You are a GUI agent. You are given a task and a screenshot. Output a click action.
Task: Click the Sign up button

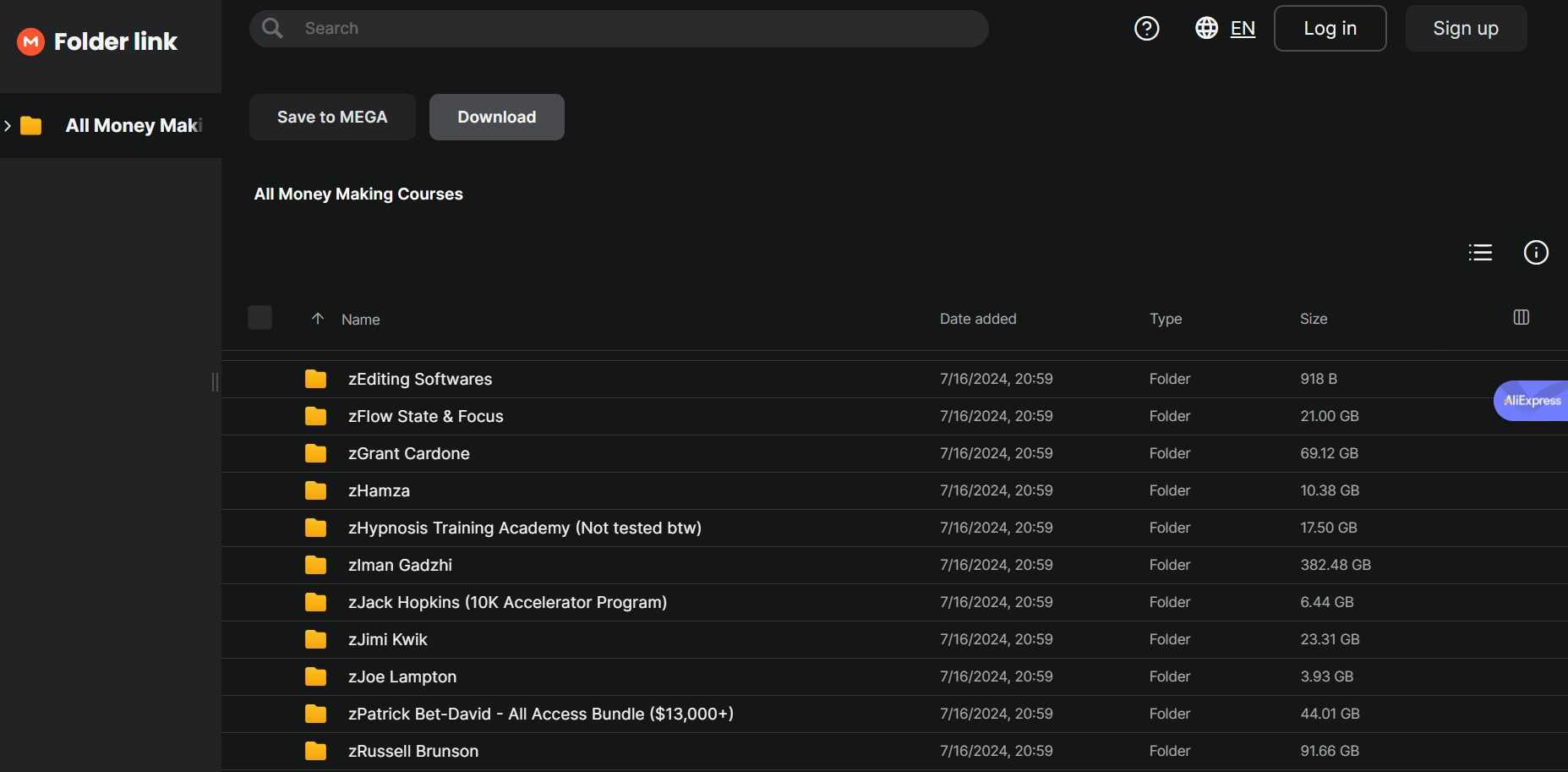1466,28
